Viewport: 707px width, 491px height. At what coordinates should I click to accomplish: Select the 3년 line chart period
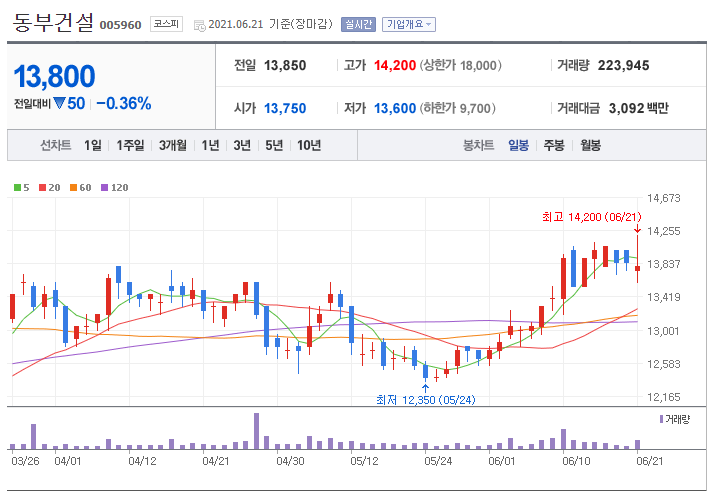click(242, 145)
